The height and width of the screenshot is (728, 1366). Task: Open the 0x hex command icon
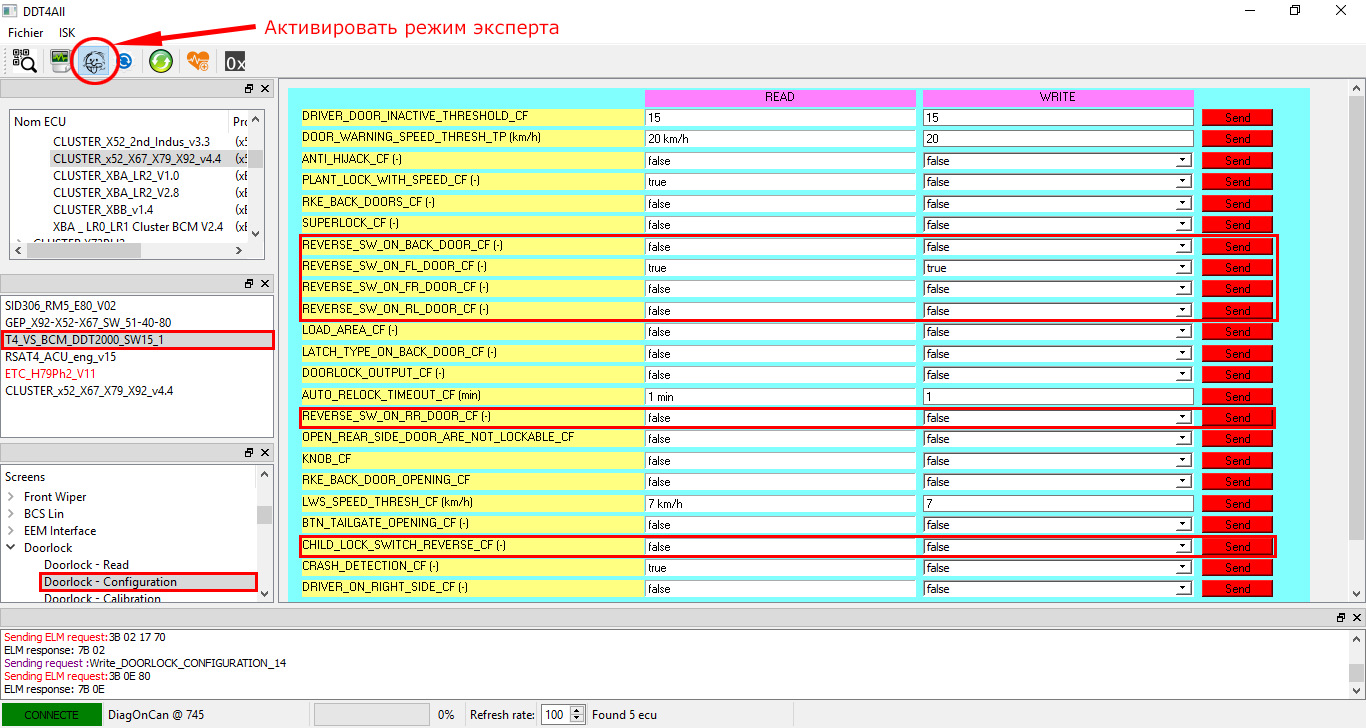pos(235,61)
